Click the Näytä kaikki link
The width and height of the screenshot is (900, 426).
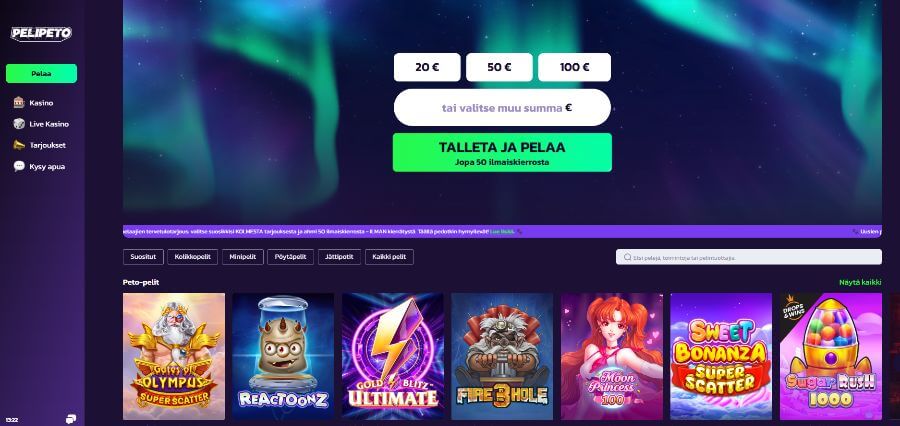[x=860, y=282]
